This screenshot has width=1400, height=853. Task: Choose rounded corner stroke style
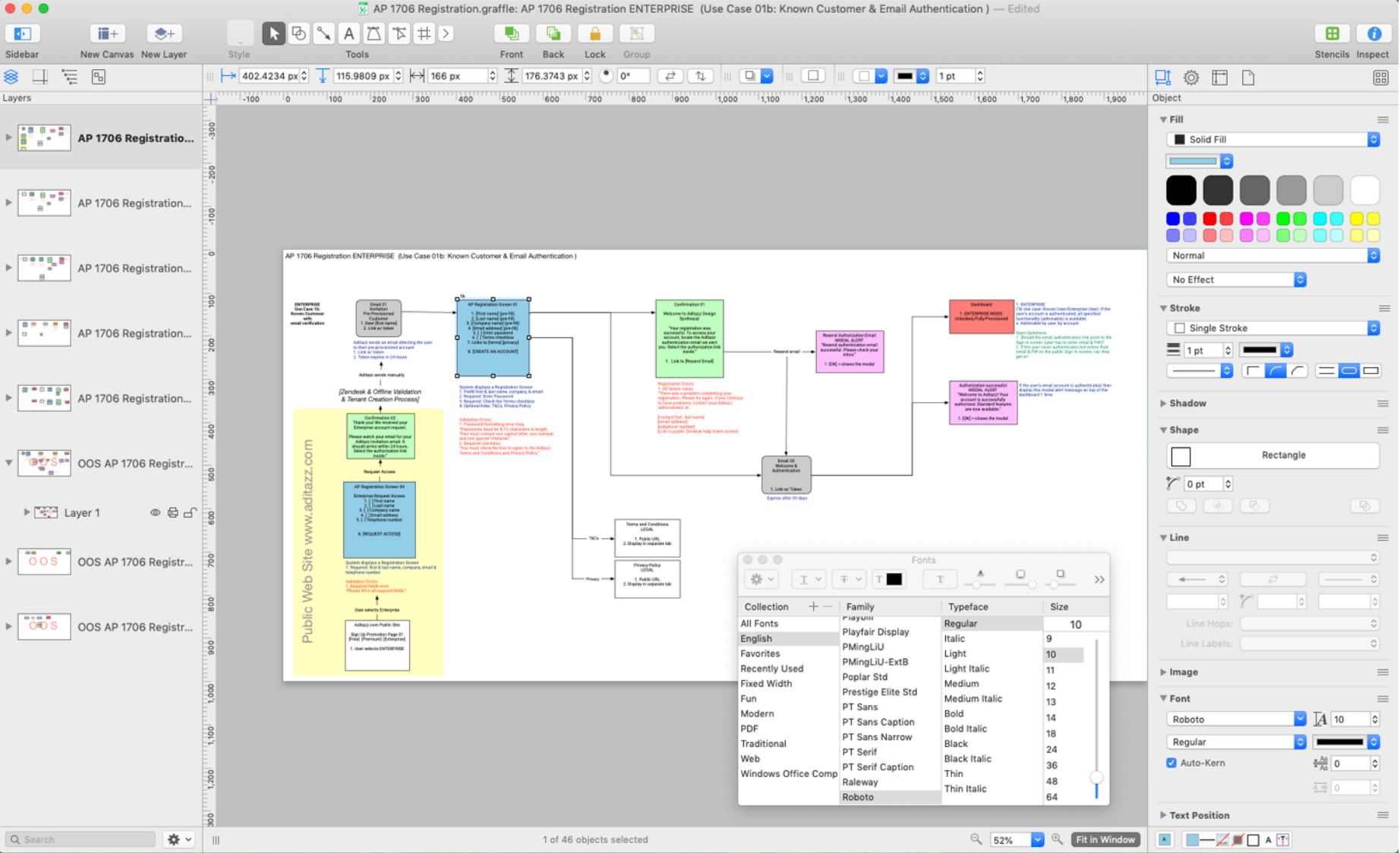pos(1275,370)
